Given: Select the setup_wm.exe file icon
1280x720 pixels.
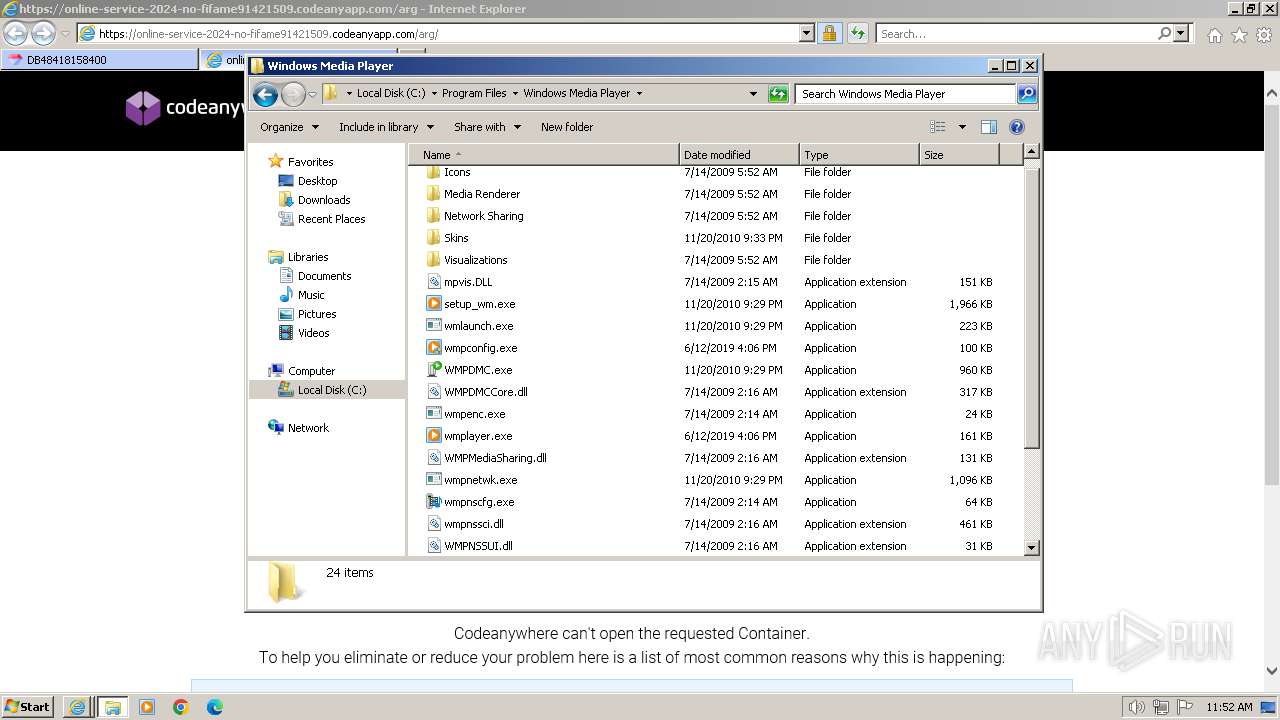Looking at the screenshot, I should [434, 304].
